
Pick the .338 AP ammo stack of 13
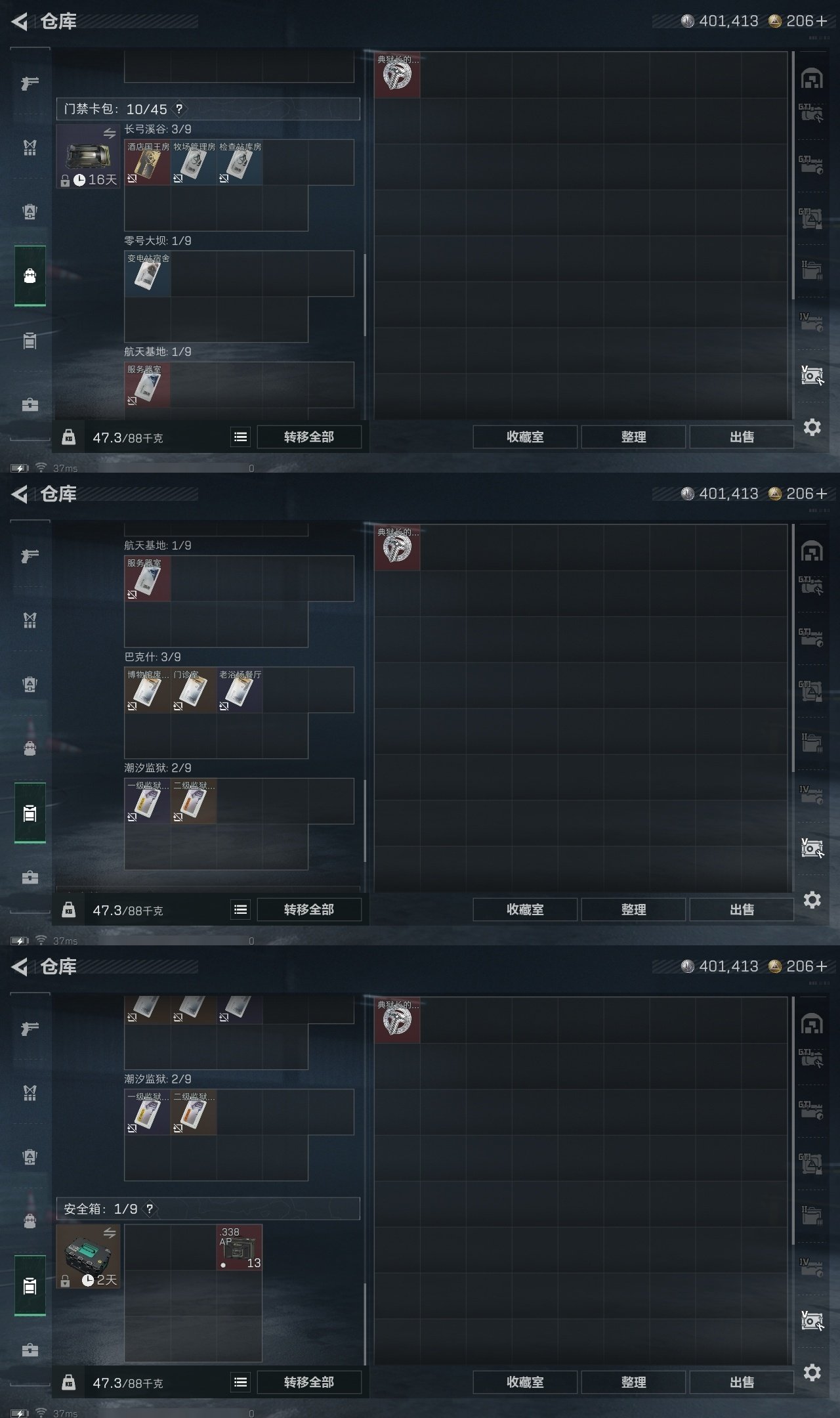click(x=240, y=1247)
